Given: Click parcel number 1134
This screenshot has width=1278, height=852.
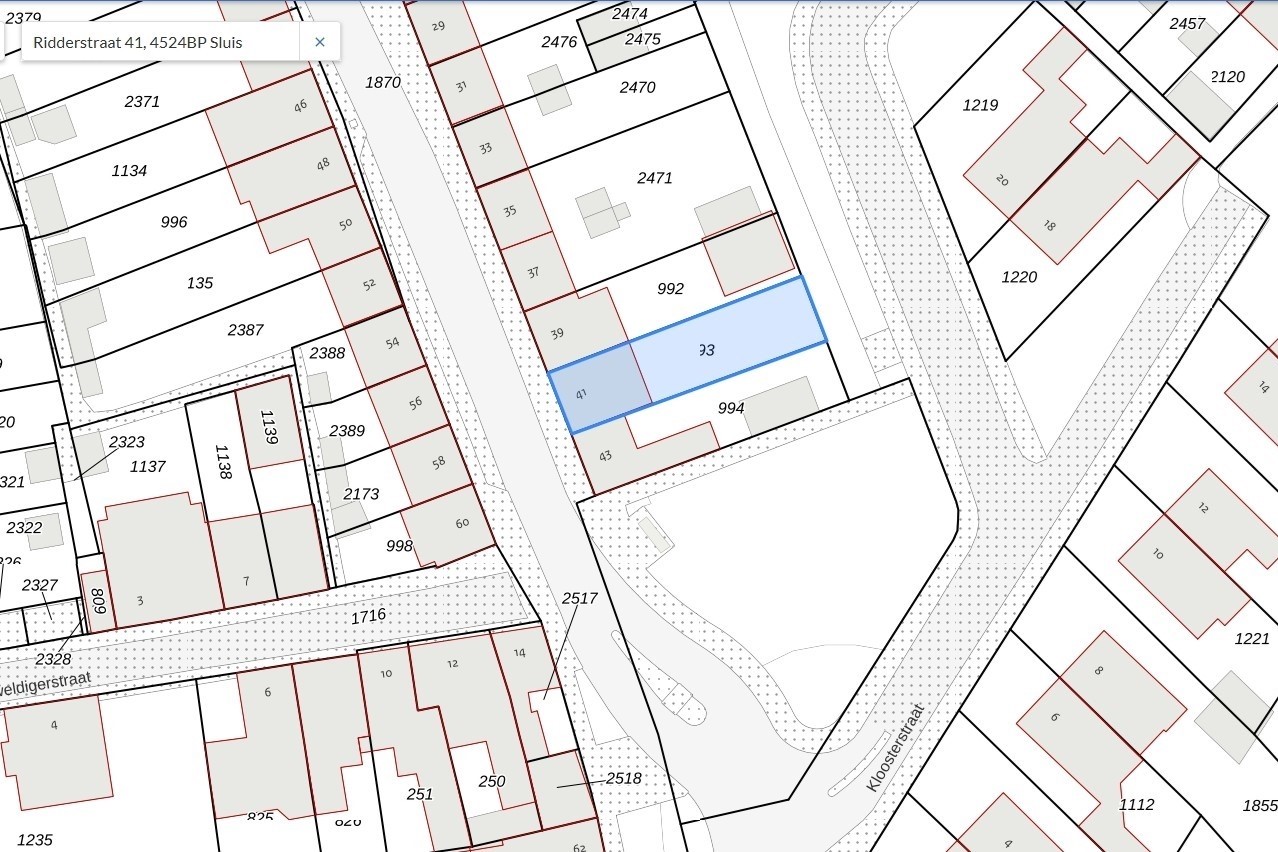Looking at the screenshot, I should pyautogui.click(x=129, y=171).
